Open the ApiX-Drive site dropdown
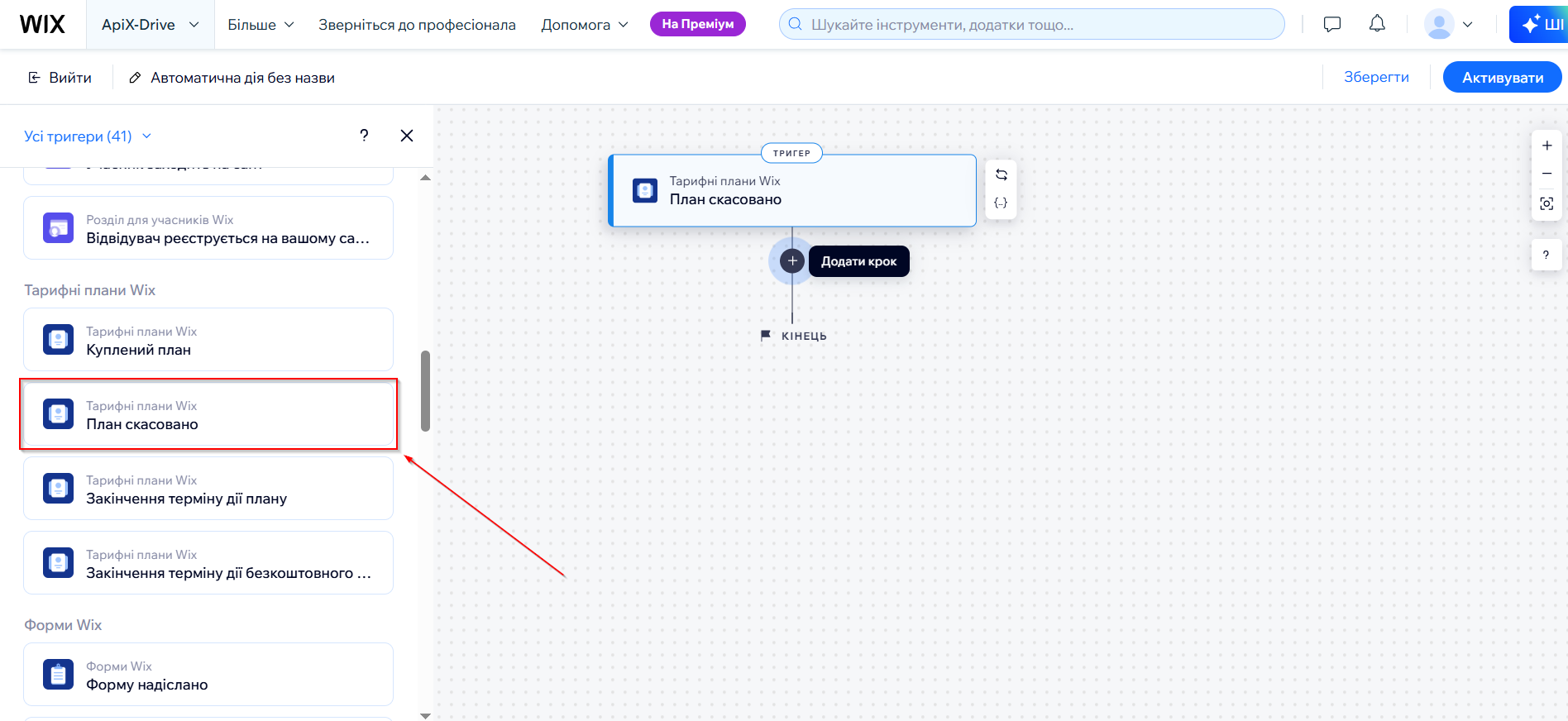Viewport: 1568px width, 721px height. [150, 25]
